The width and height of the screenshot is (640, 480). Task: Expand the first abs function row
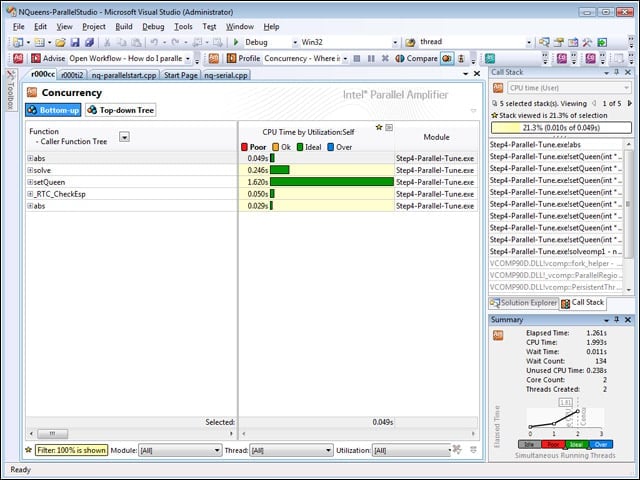30,158
